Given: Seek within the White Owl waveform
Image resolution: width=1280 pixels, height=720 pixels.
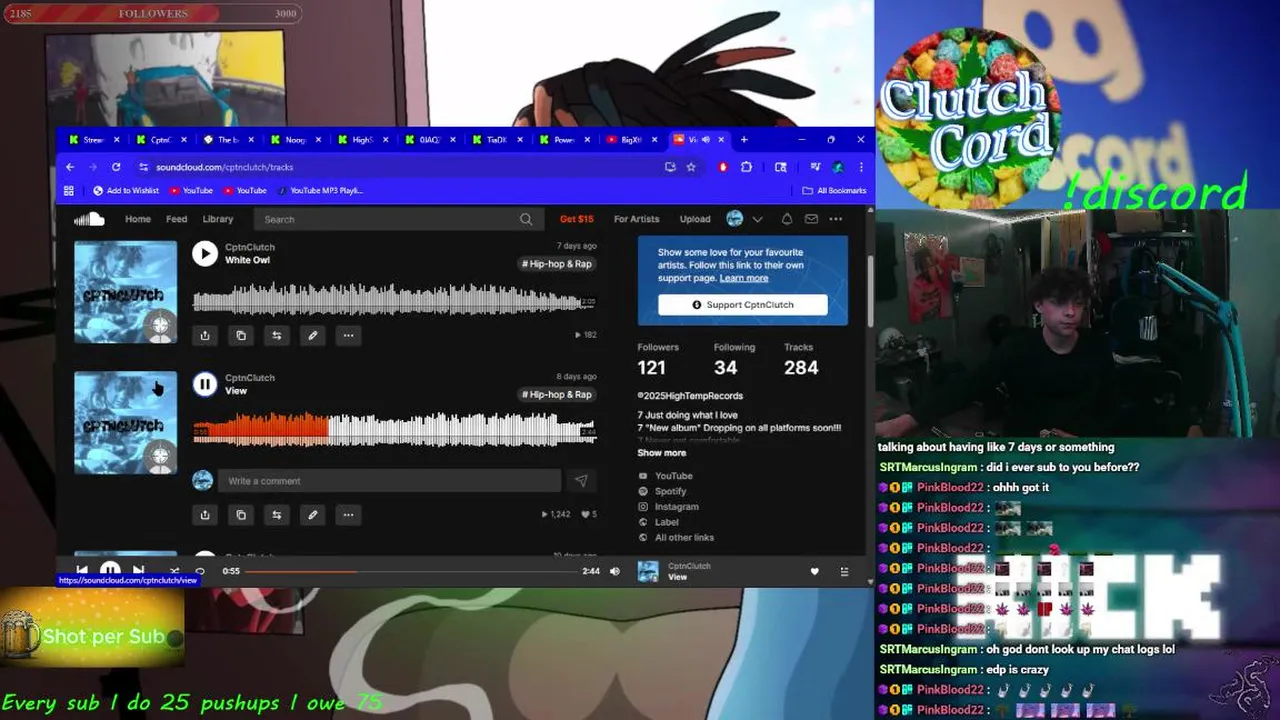Looking at the screenshot, I should 394,300.
